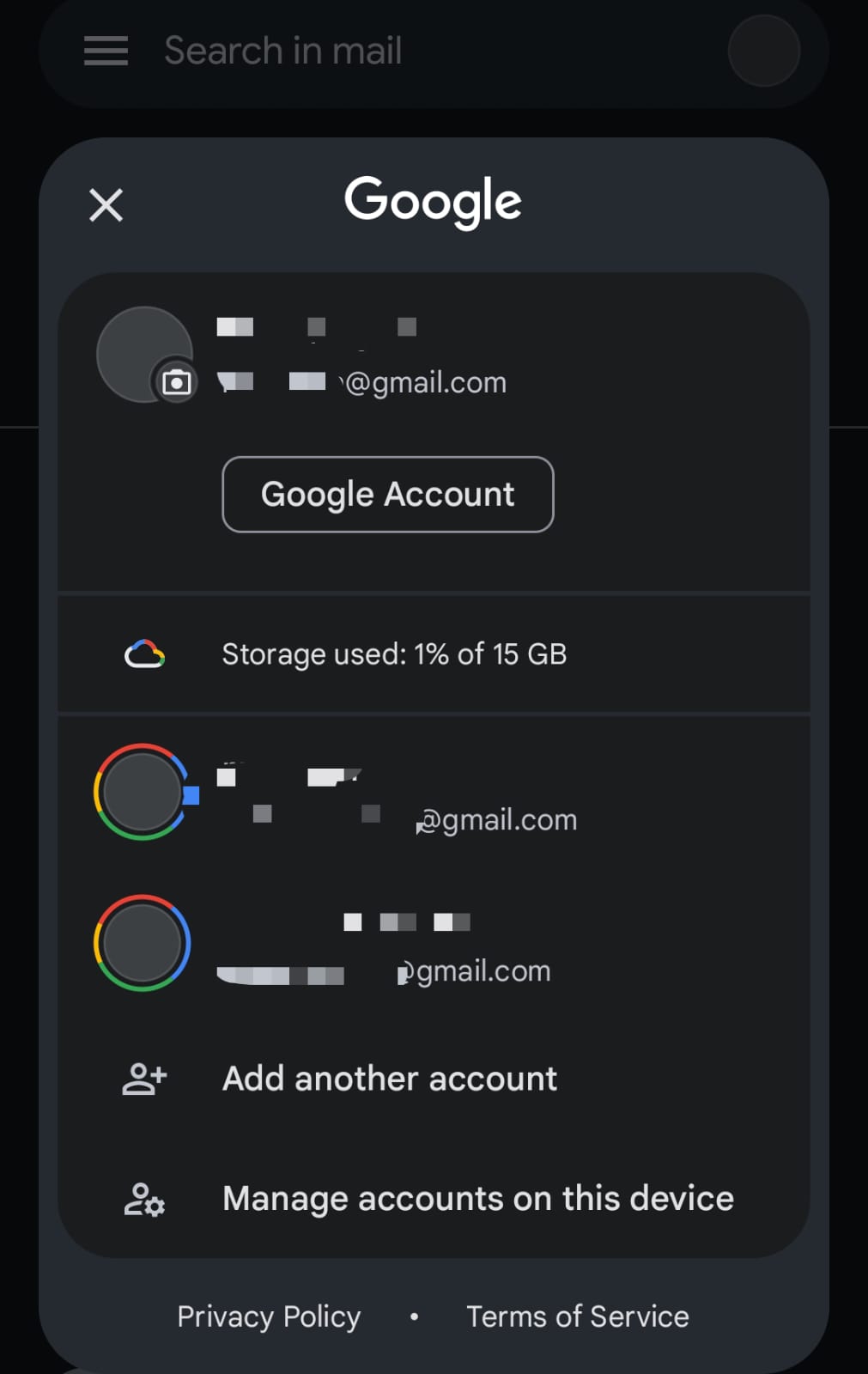Click the manage accounts gear-person icon

pyautogui.click(x=144, y=1199)
